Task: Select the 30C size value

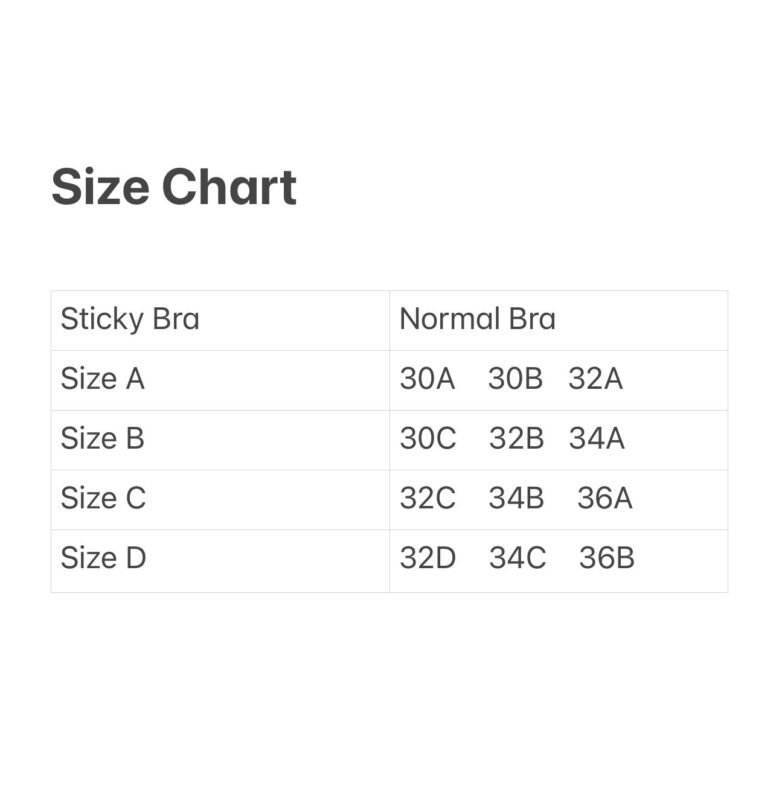Action: 428,438
